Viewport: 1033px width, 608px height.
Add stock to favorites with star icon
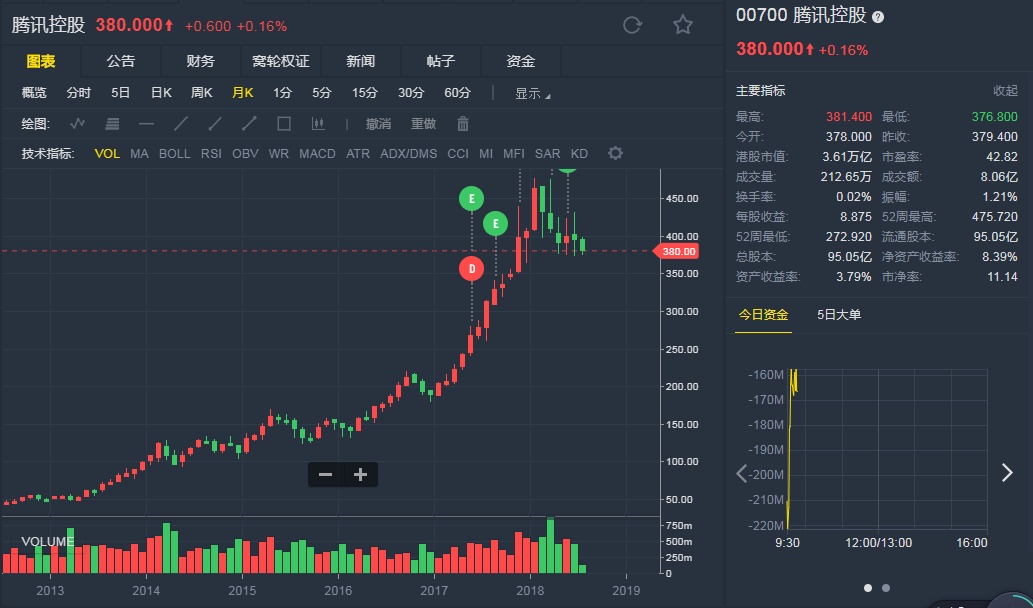tap(683, 25)
